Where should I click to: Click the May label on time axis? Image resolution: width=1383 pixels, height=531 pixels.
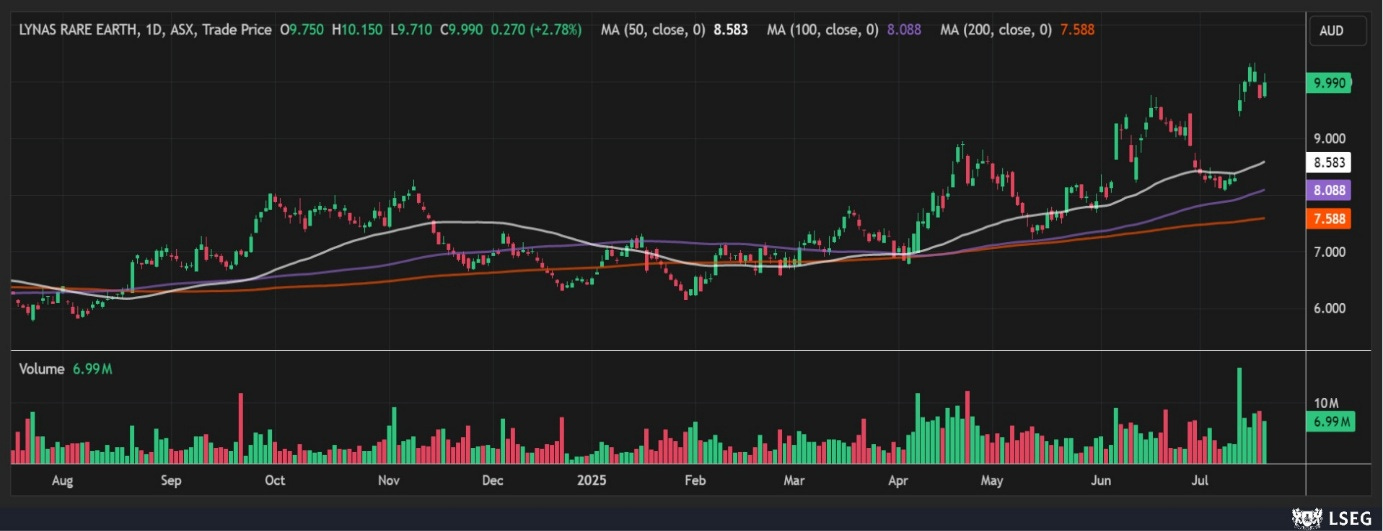(992, 481)
